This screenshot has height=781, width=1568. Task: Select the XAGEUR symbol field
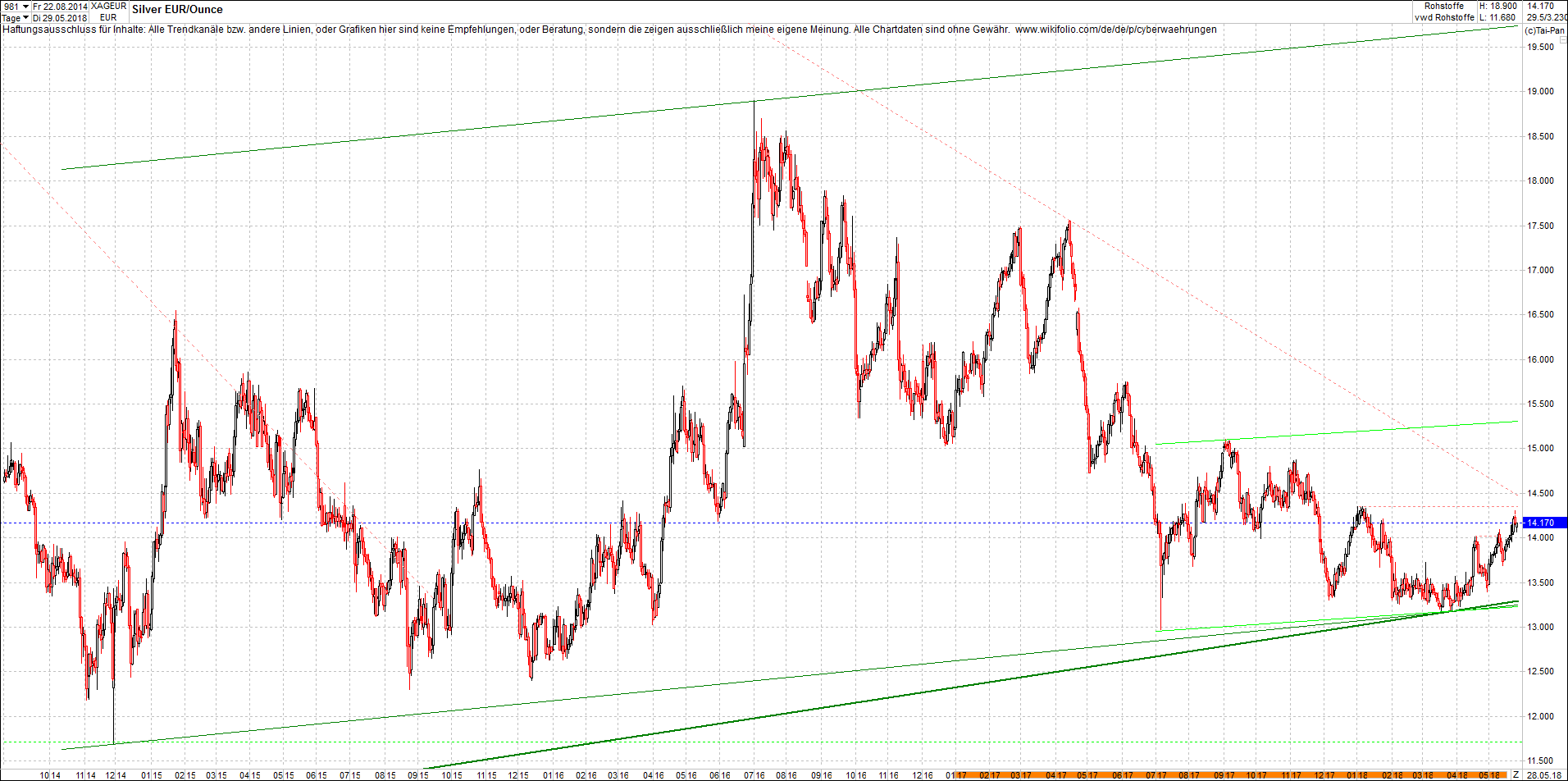[x=108, y=7]
